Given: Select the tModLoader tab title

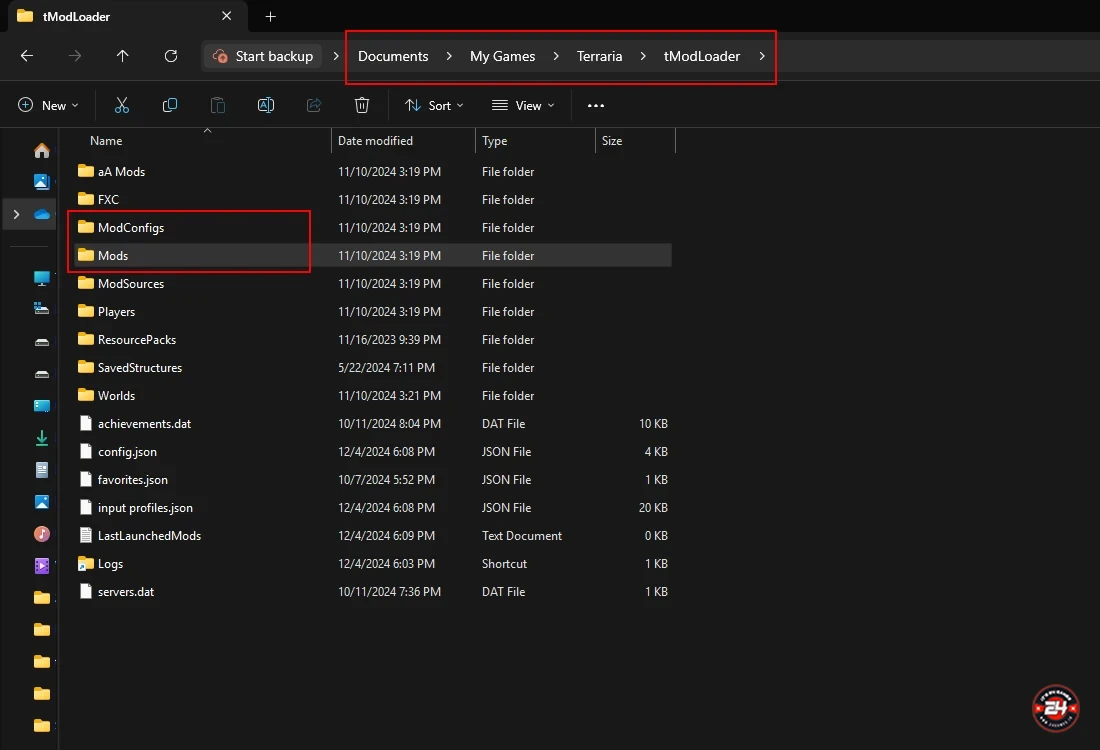Looking at the screenshot, I should click(76, 16).
